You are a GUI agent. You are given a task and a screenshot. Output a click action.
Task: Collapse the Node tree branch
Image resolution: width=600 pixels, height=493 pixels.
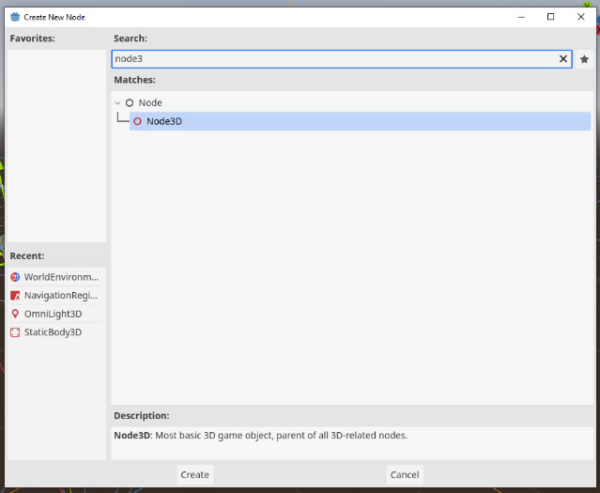pos(117,103)
